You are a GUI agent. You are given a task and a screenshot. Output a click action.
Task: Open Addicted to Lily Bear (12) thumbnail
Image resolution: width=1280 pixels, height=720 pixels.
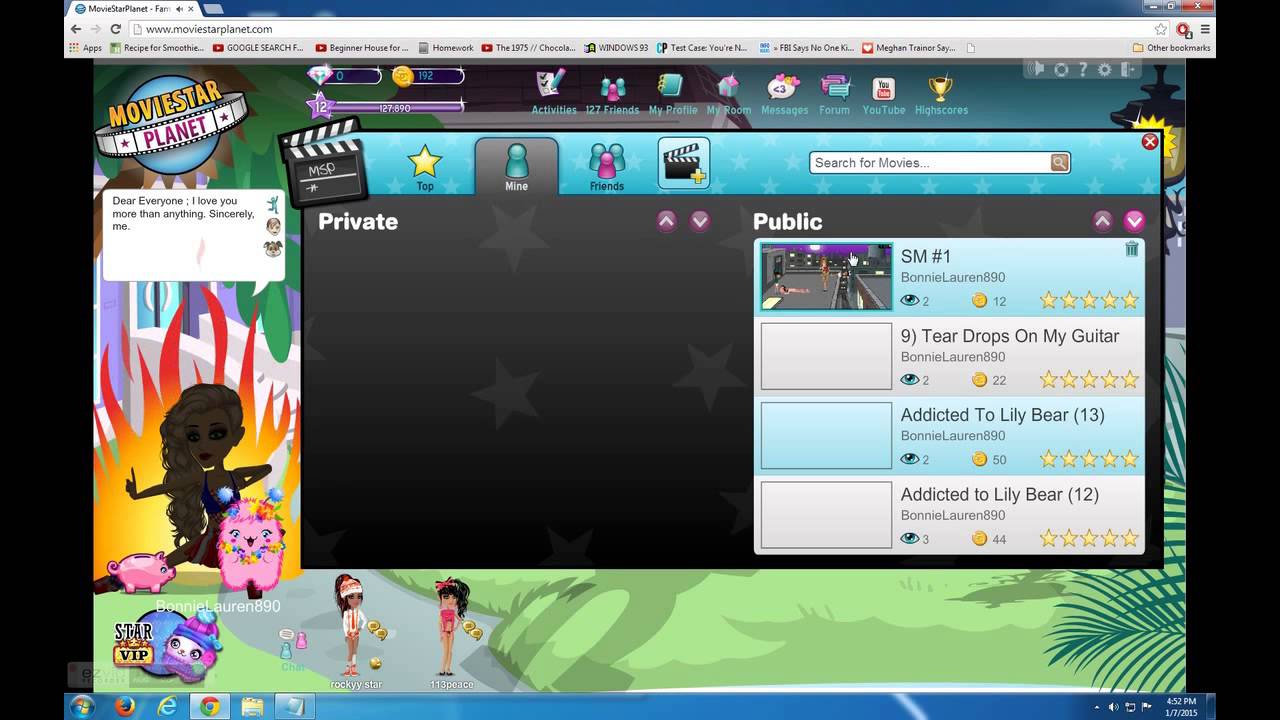(x=826, y=515)
